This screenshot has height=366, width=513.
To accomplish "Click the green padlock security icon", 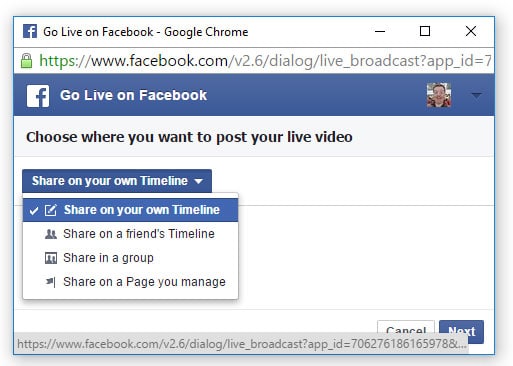I will click(26, 61).
